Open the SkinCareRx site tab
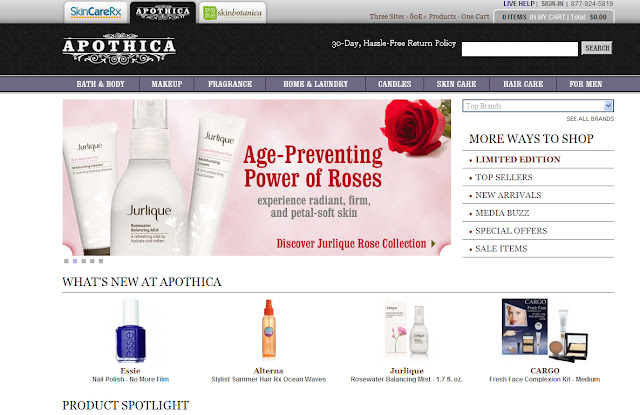This screenshot has height=415, width=640. (x=96, y=12)
